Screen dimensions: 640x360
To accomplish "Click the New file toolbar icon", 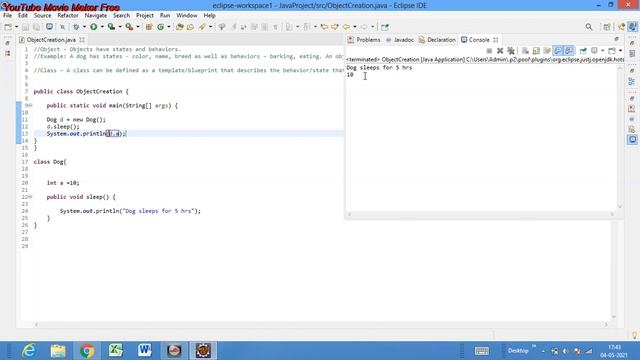I will tap(8, 27).
